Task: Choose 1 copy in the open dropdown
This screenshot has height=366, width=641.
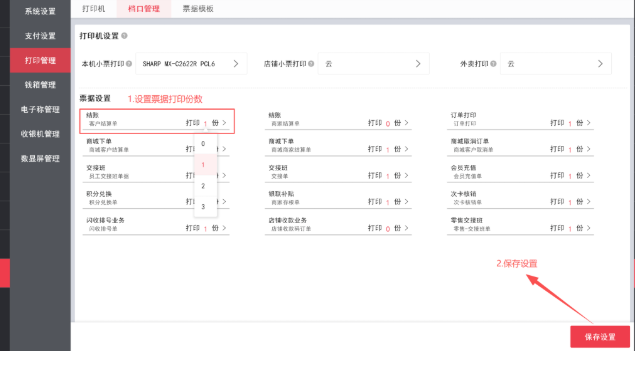Action: 205,165
